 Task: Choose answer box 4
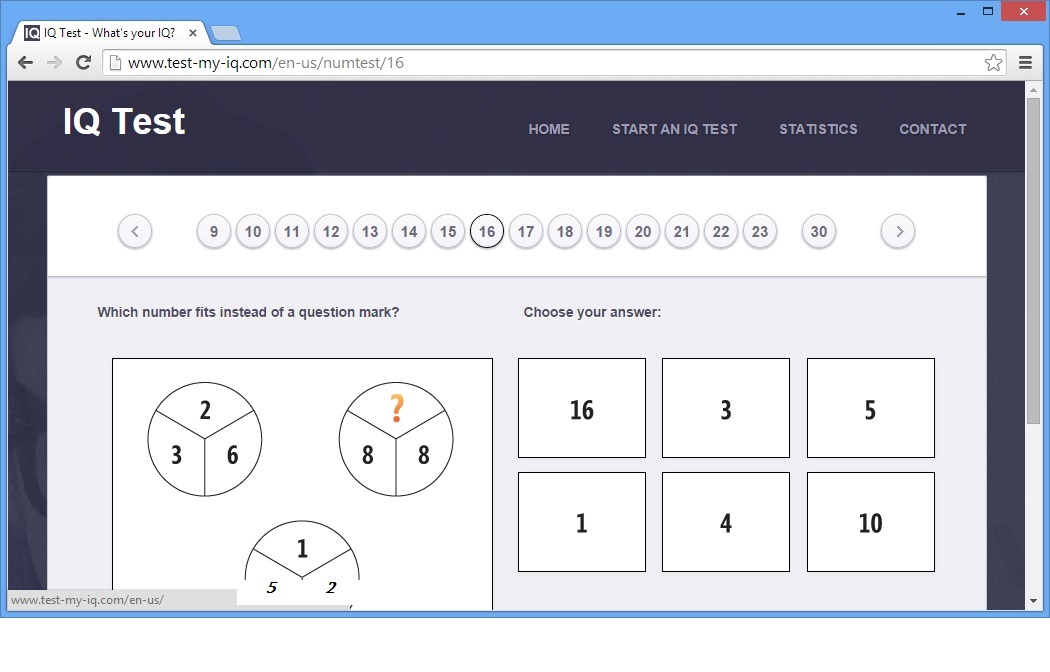[726, 522]
